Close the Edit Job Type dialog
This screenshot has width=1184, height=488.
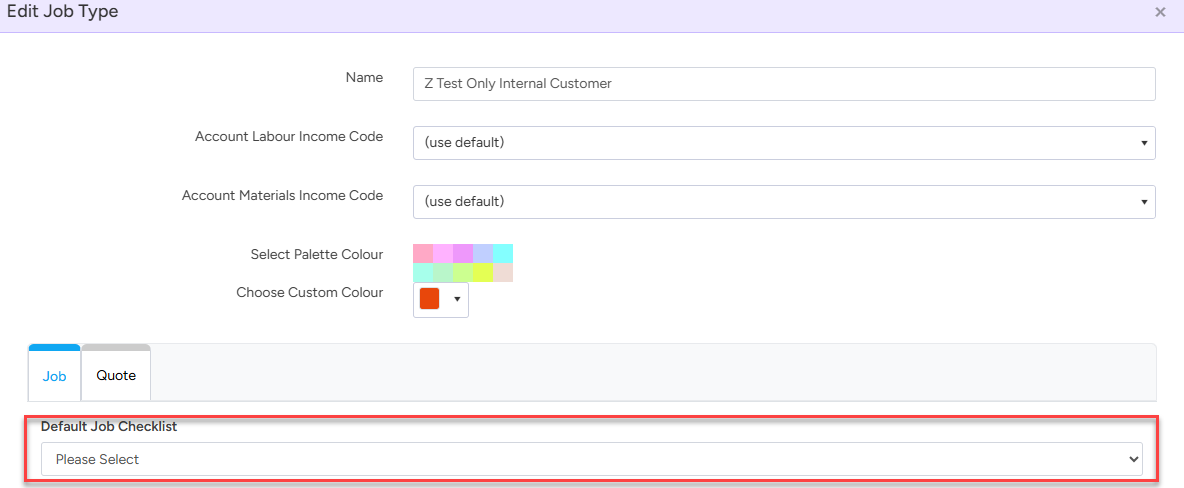pyautogui.click(x=1160, y=12)
